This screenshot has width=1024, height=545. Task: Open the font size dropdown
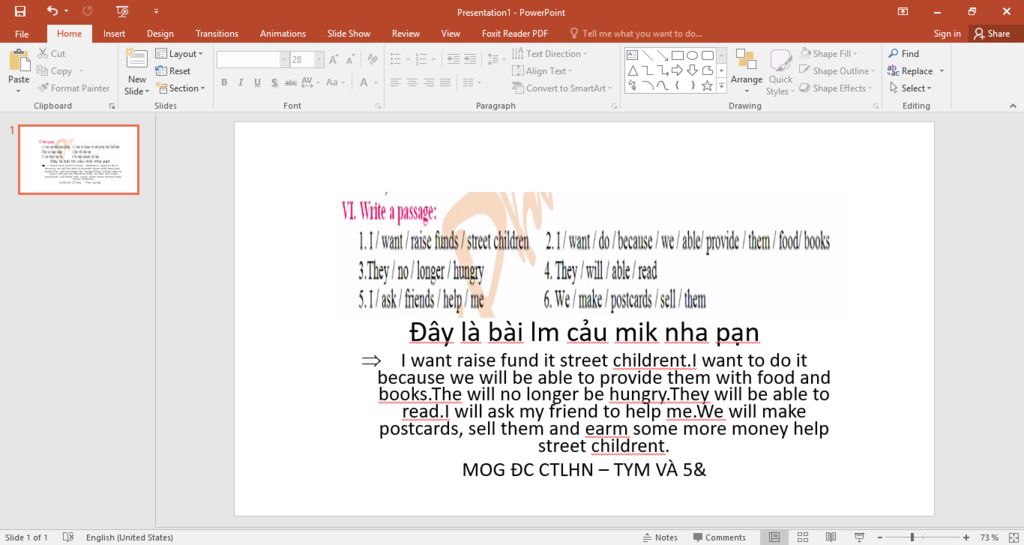(319, 59)
